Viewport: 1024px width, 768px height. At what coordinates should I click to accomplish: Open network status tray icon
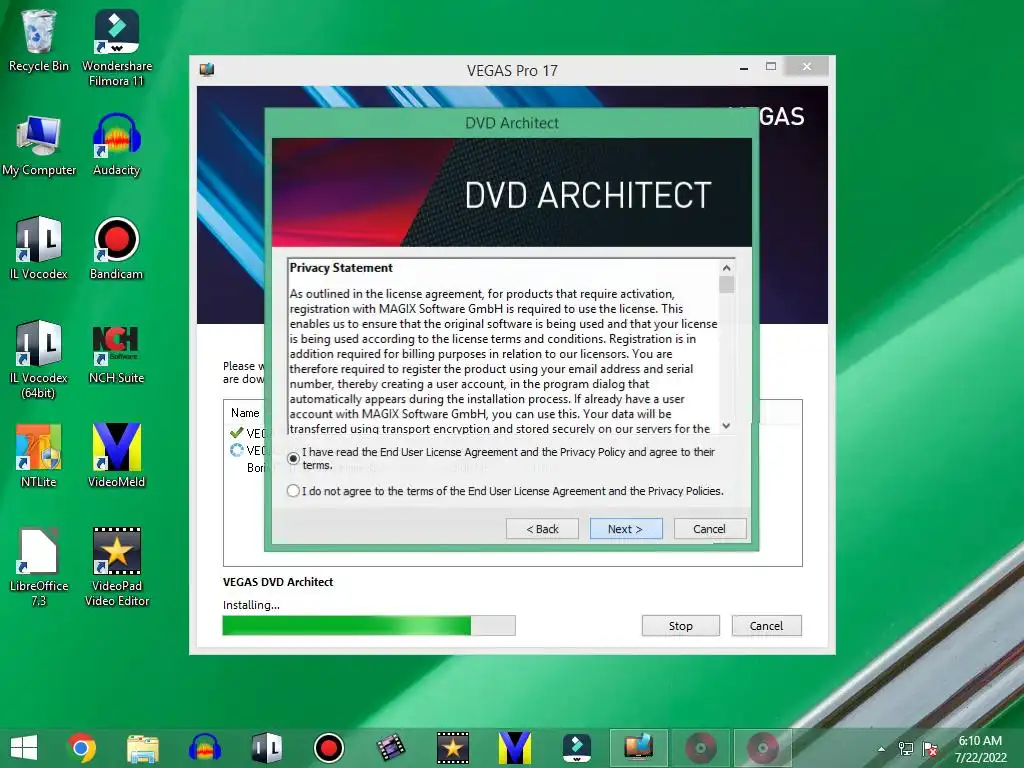pyautogui.click(x=906, y=749)
